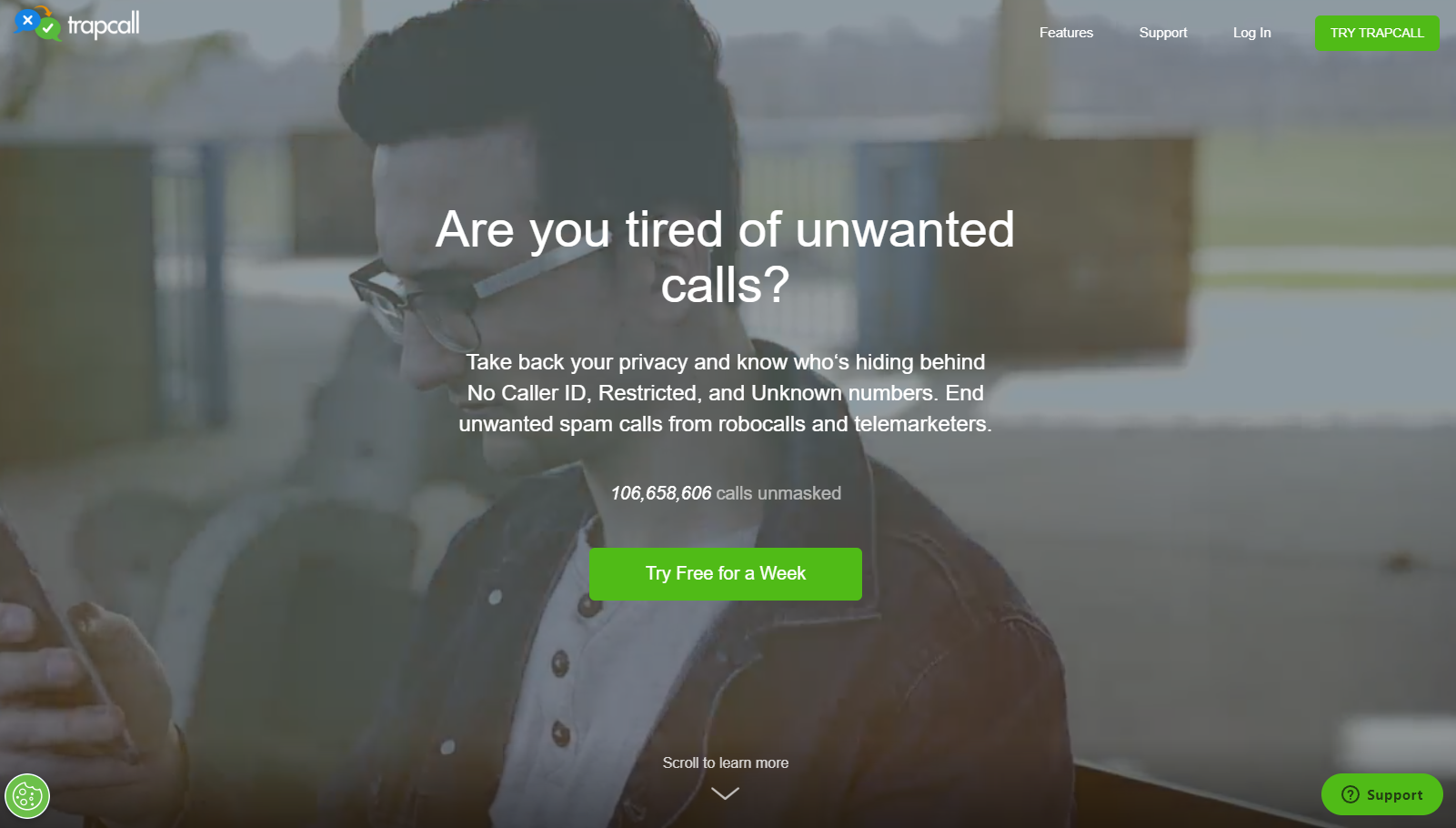Click the trapcall wordmark to go home

(x=104, y=25)
